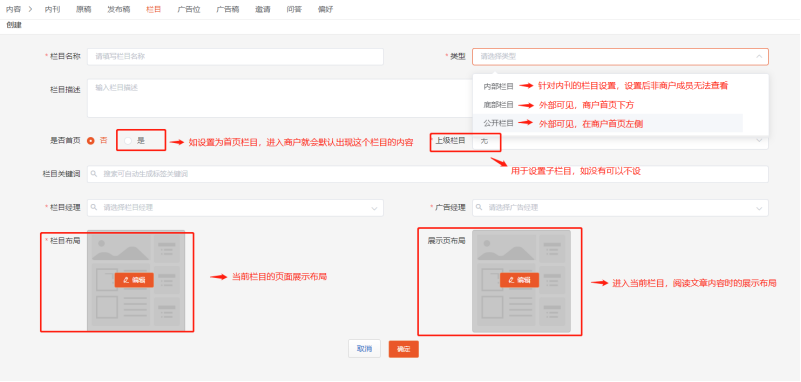Click the 栏目名称 input field
The width and height of the screenshot is (801, 382).
[x=235, y=57]
